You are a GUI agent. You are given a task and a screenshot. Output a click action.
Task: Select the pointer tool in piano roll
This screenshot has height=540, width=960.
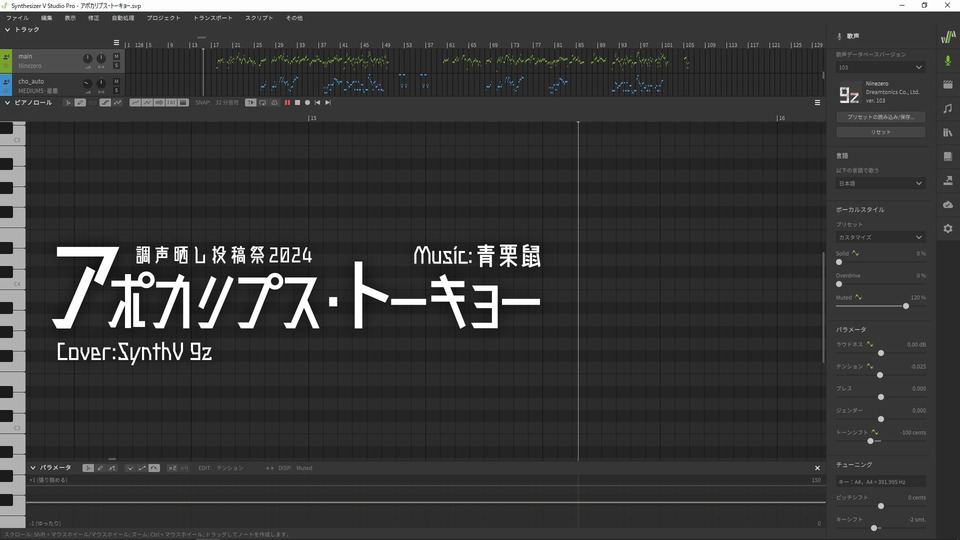click(x=68, y=103)
